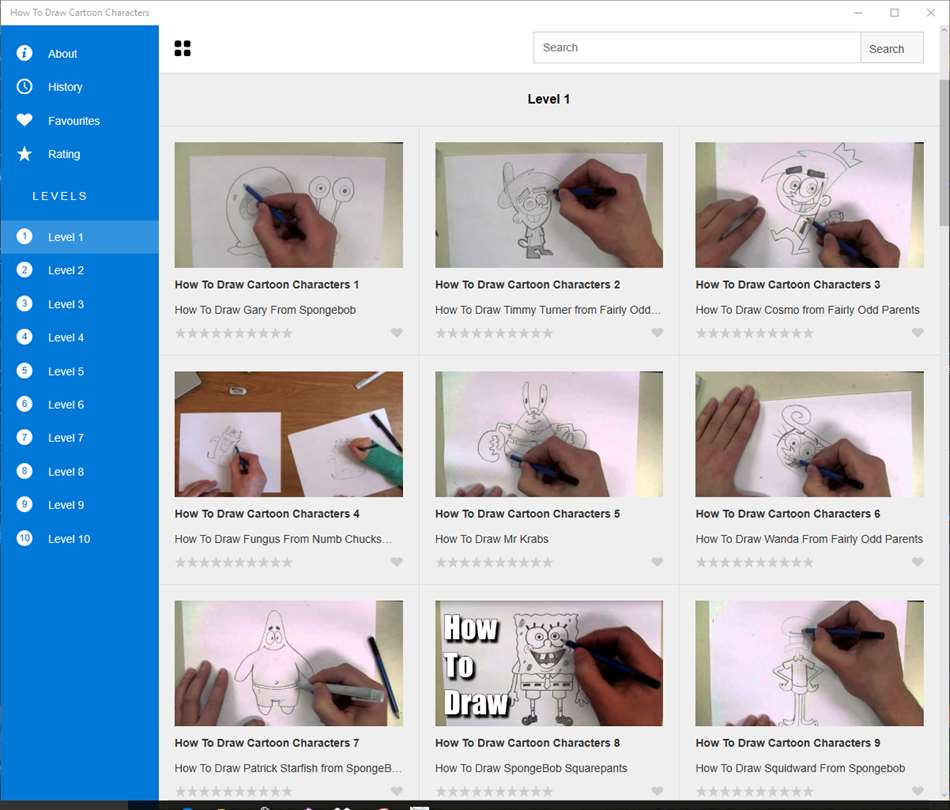The width and height of the screenshot is (950, 810).
Task: Open the Squidward drawing thumbnail
Action: [x=809, y=663]
